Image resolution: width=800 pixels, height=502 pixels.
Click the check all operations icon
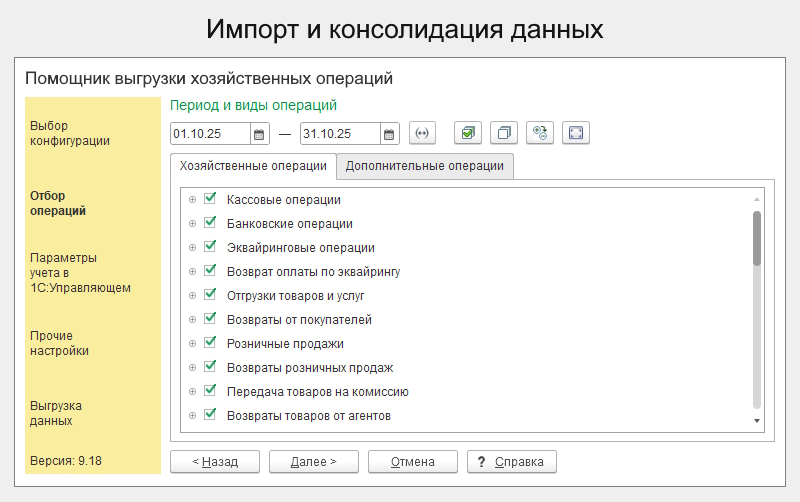468,133
